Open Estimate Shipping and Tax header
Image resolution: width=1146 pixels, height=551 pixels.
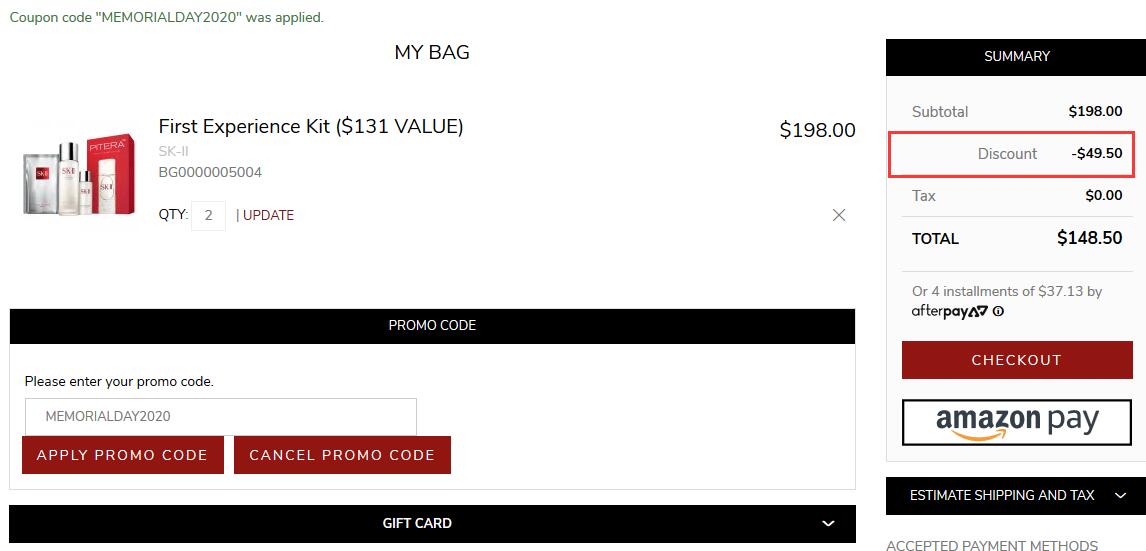tap(1015, 495)
